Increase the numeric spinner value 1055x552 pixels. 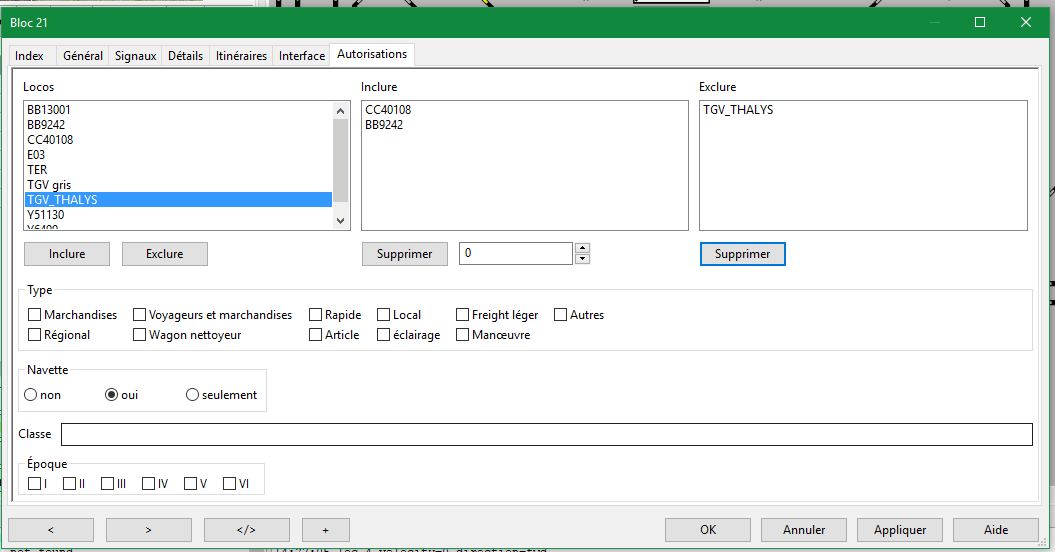tap(583, 249)
